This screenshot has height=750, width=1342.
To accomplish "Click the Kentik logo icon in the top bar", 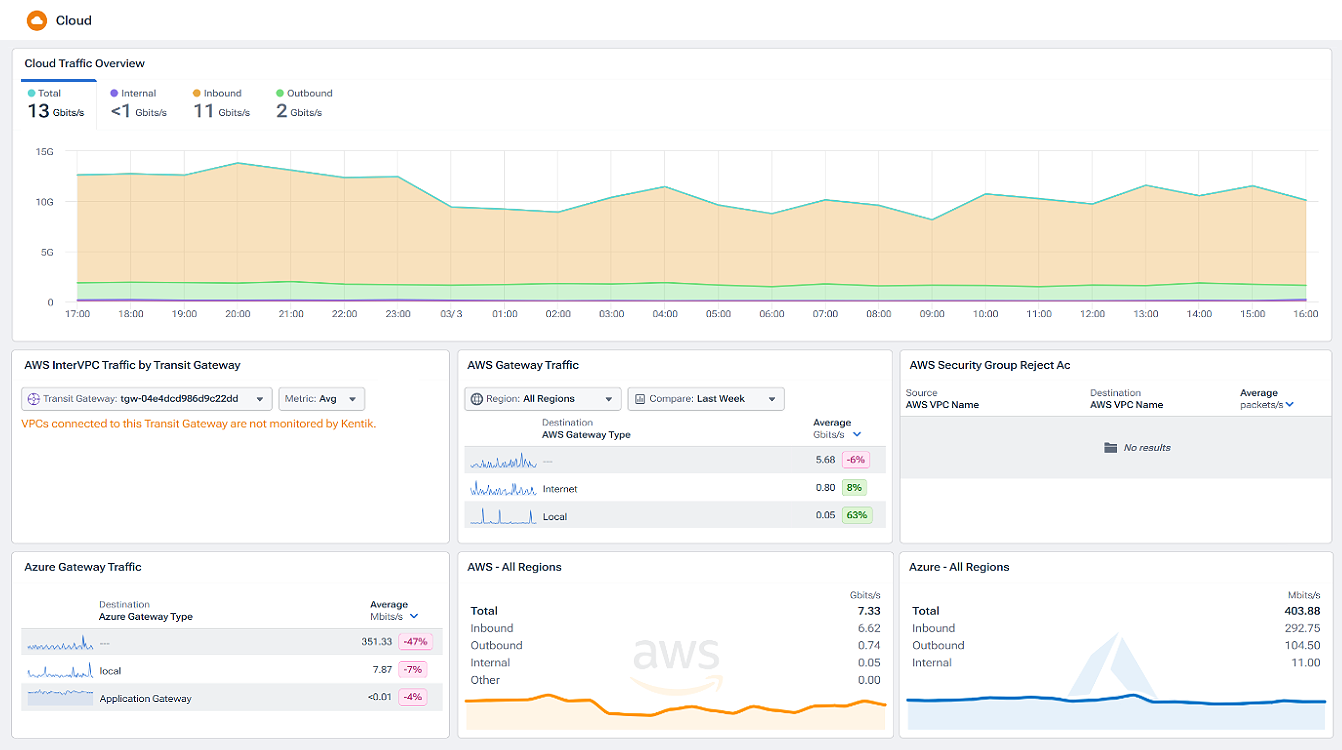I will tap(38, 20).
